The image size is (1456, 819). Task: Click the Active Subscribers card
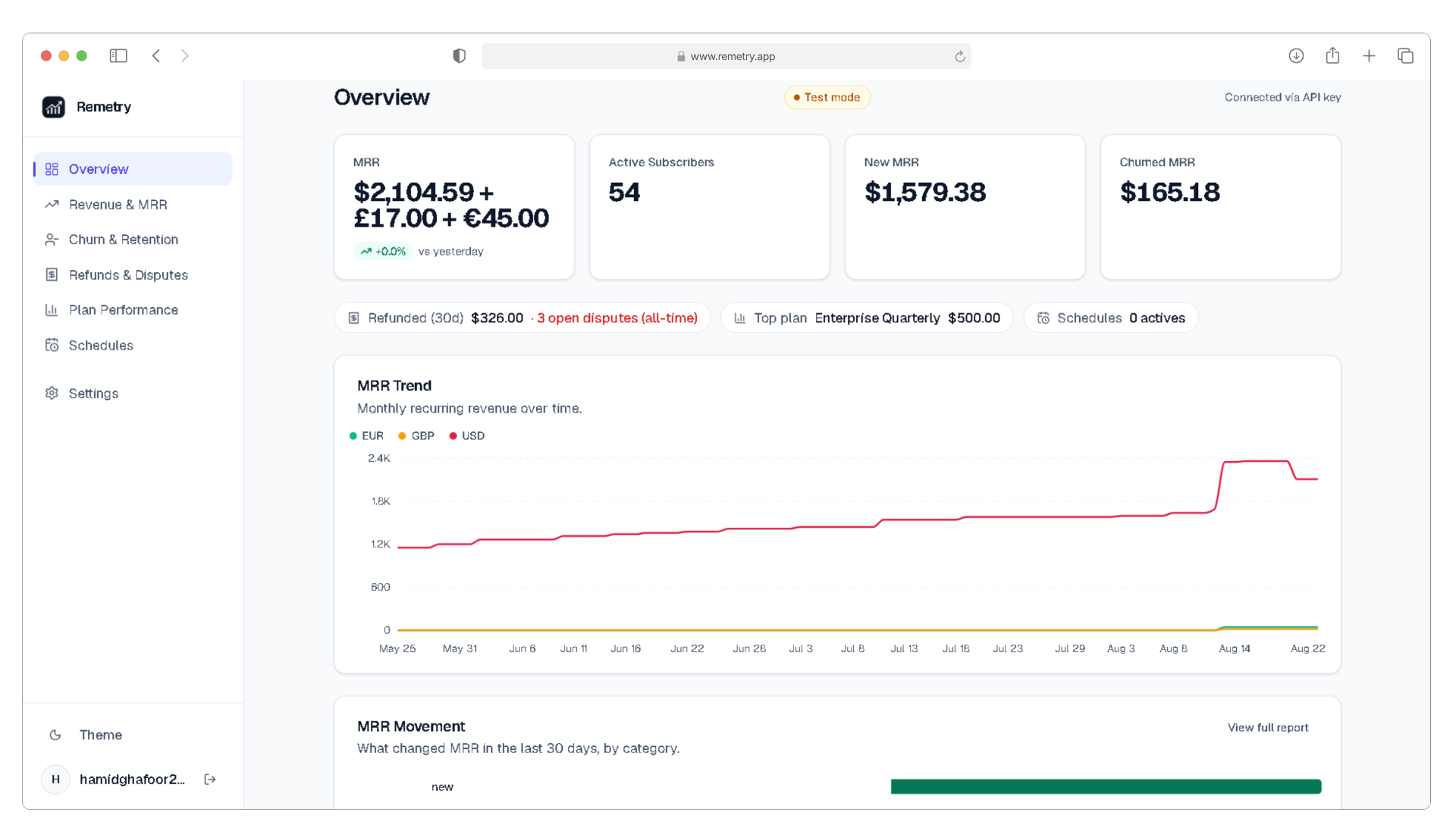(x=709, y=207)
